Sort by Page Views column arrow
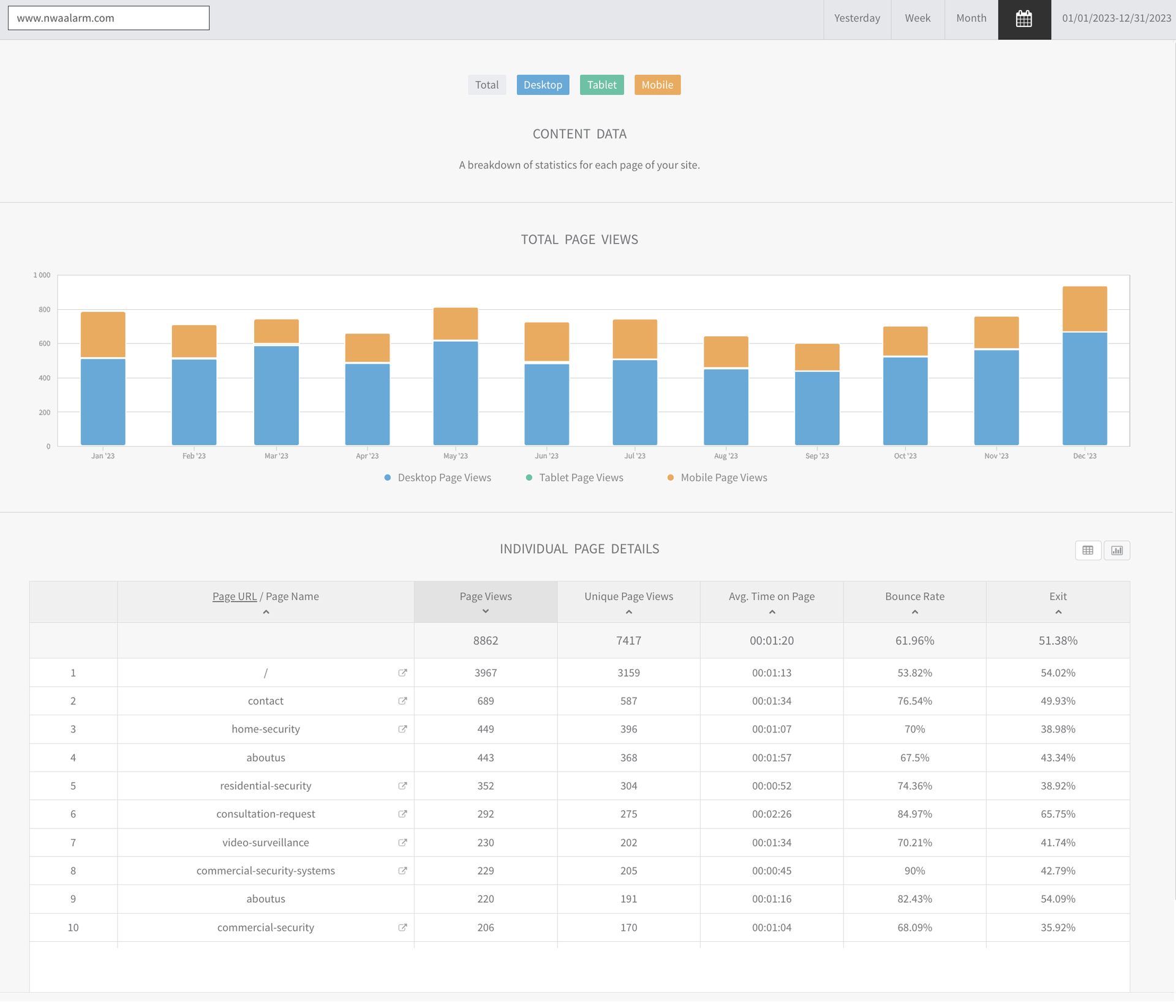The width and height of the screenshot is (1176, 1008). pos(486,611)
